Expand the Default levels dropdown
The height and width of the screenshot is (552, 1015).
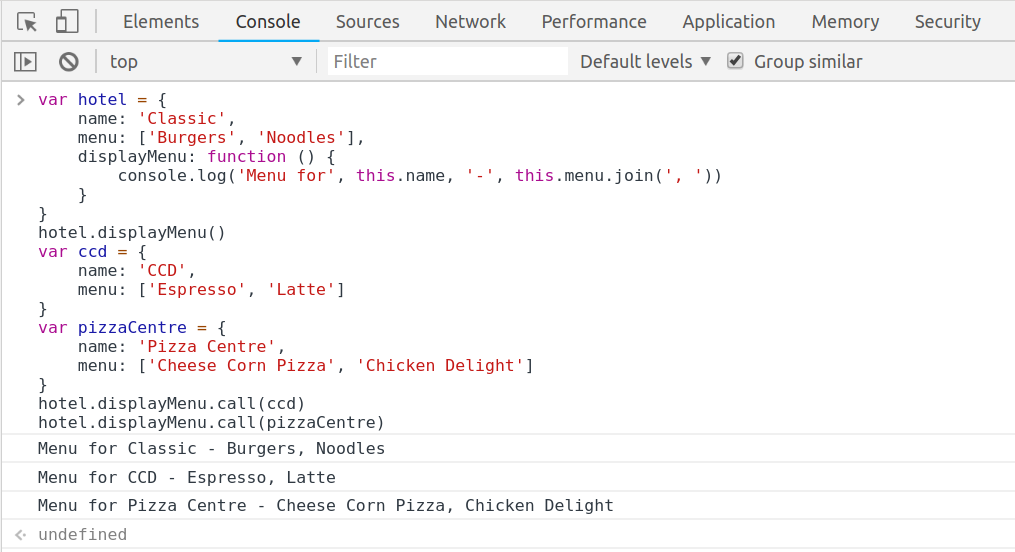[x=645, y=62]
